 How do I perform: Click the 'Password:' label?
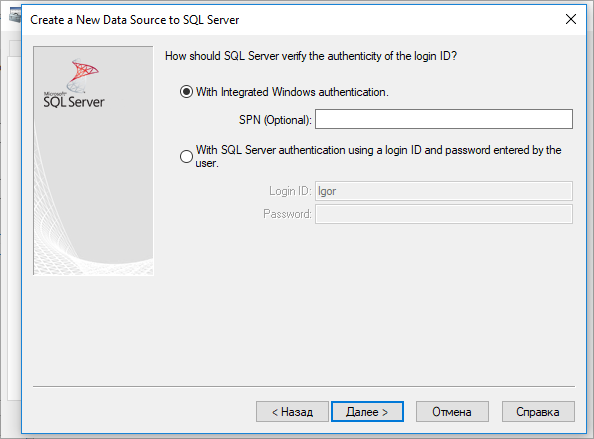[x=287, y=214]
